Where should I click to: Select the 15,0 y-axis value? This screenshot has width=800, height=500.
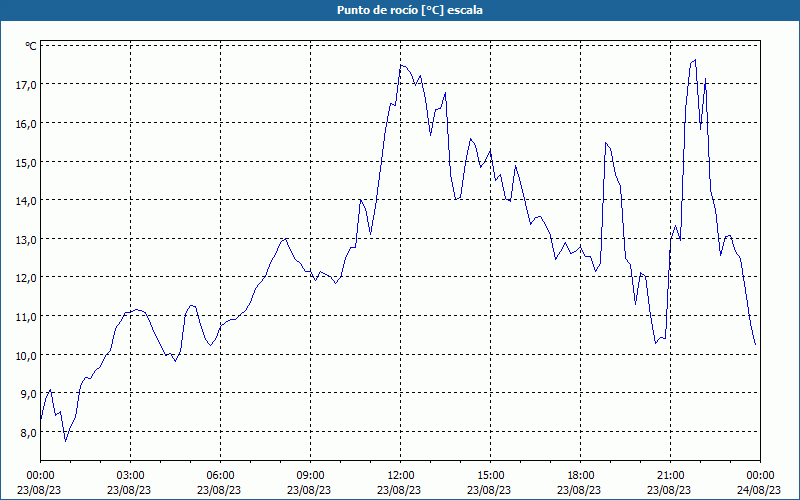pos(26,162)
